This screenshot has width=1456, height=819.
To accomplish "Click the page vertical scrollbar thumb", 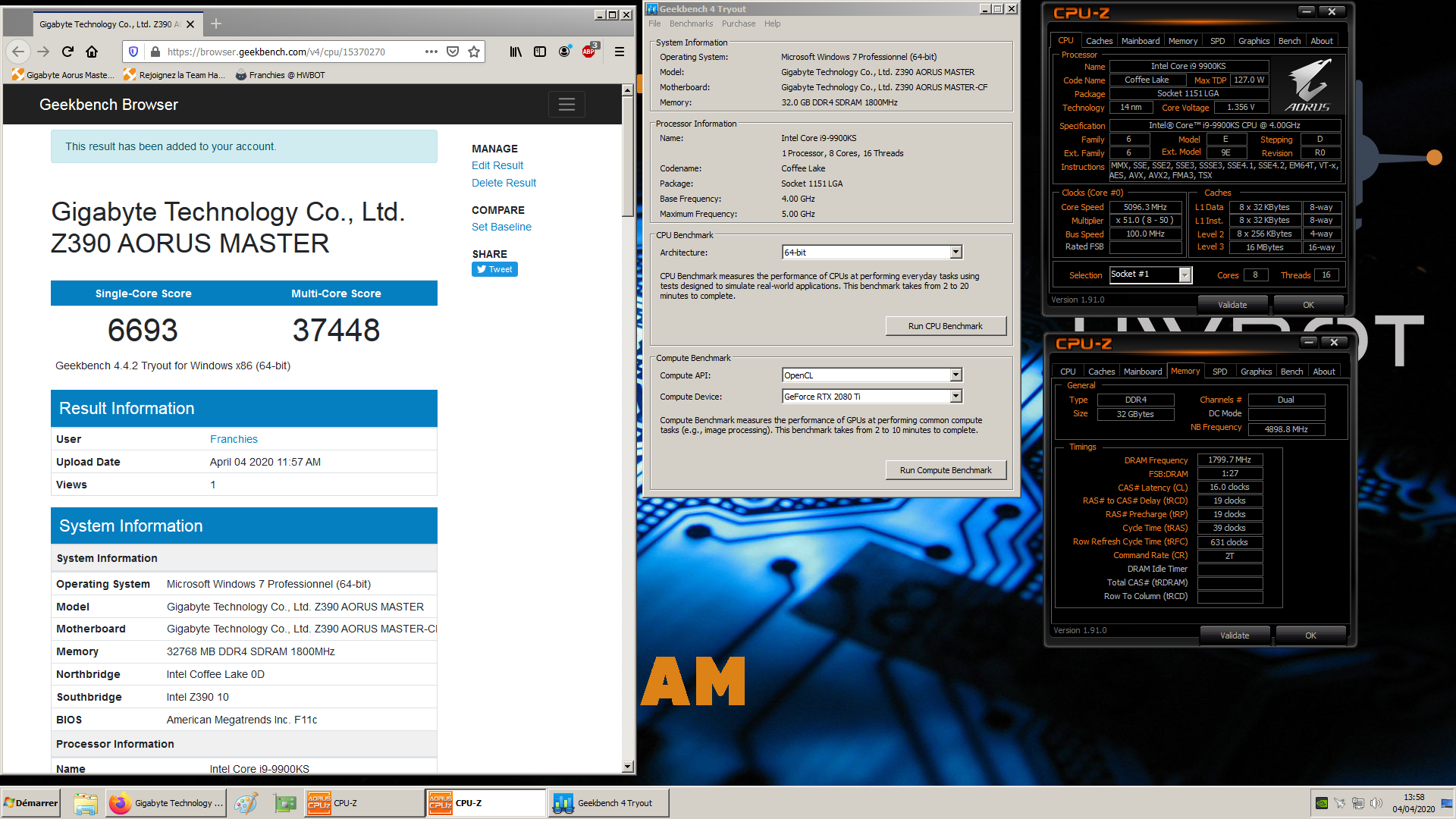I will tap(627, 156).
